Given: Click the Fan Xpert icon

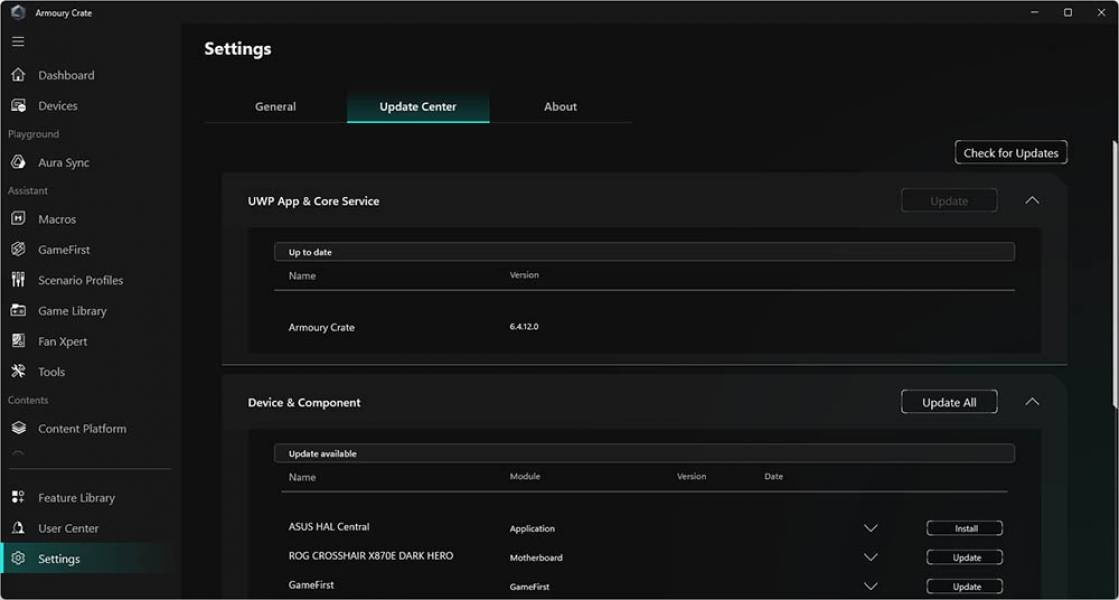Looking at the screenshot, I should pyautogui.click(x=19, y=340).
